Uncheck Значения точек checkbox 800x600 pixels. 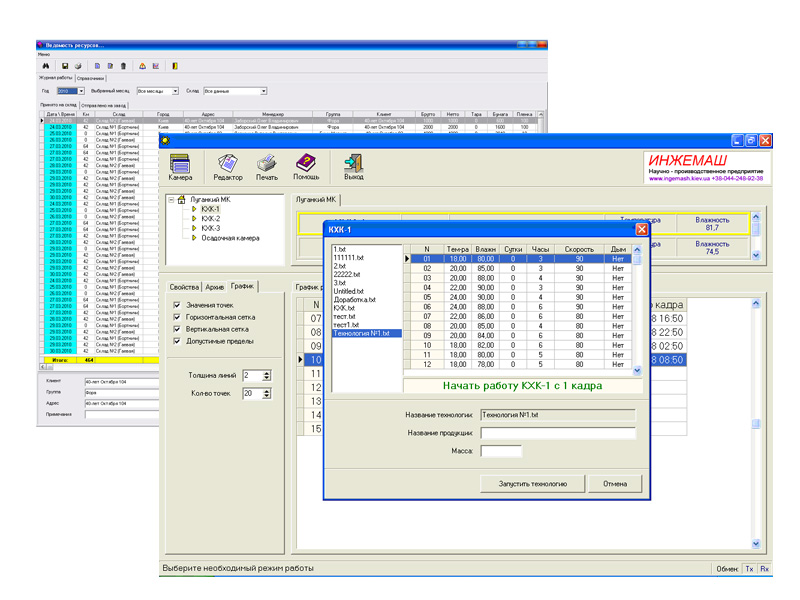[177, 305]
